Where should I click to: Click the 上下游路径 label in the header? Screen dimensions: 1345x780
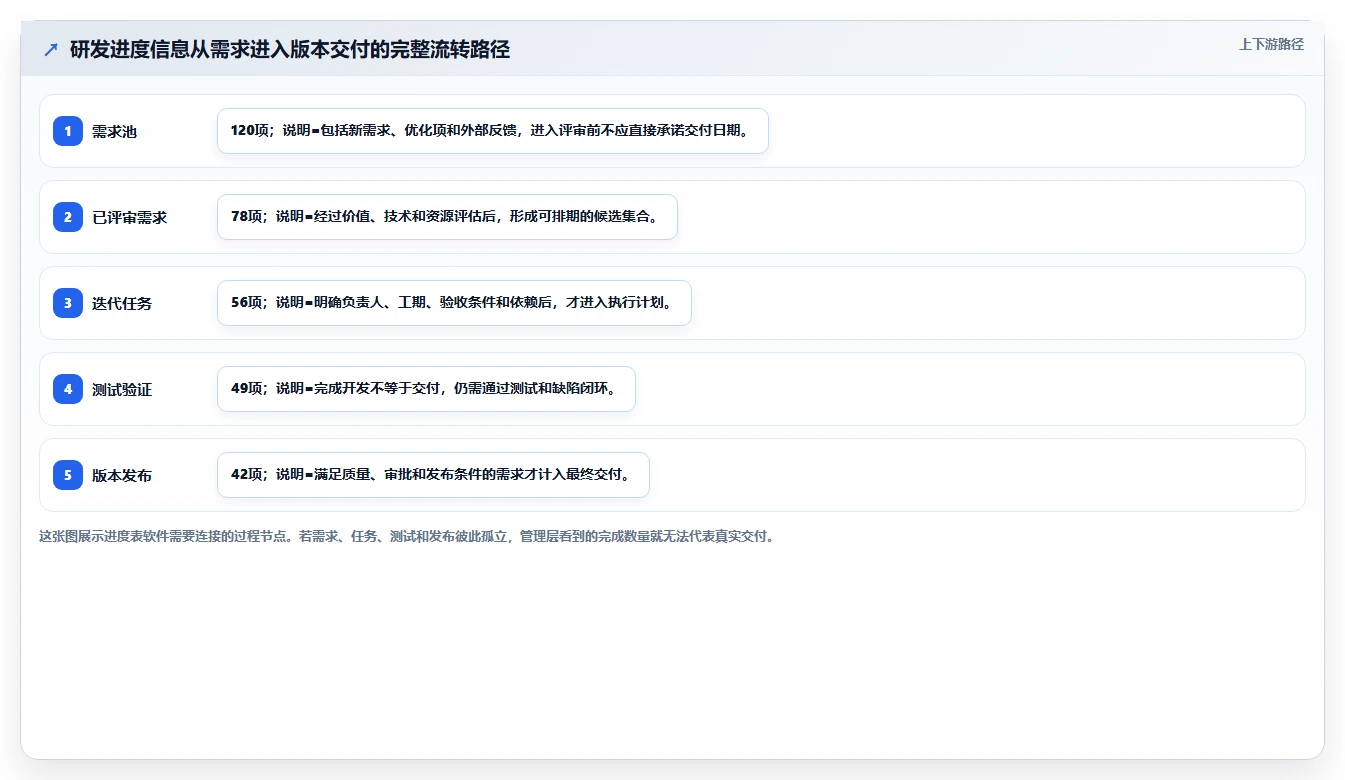pyautogui.click(x=1271, y=44)
